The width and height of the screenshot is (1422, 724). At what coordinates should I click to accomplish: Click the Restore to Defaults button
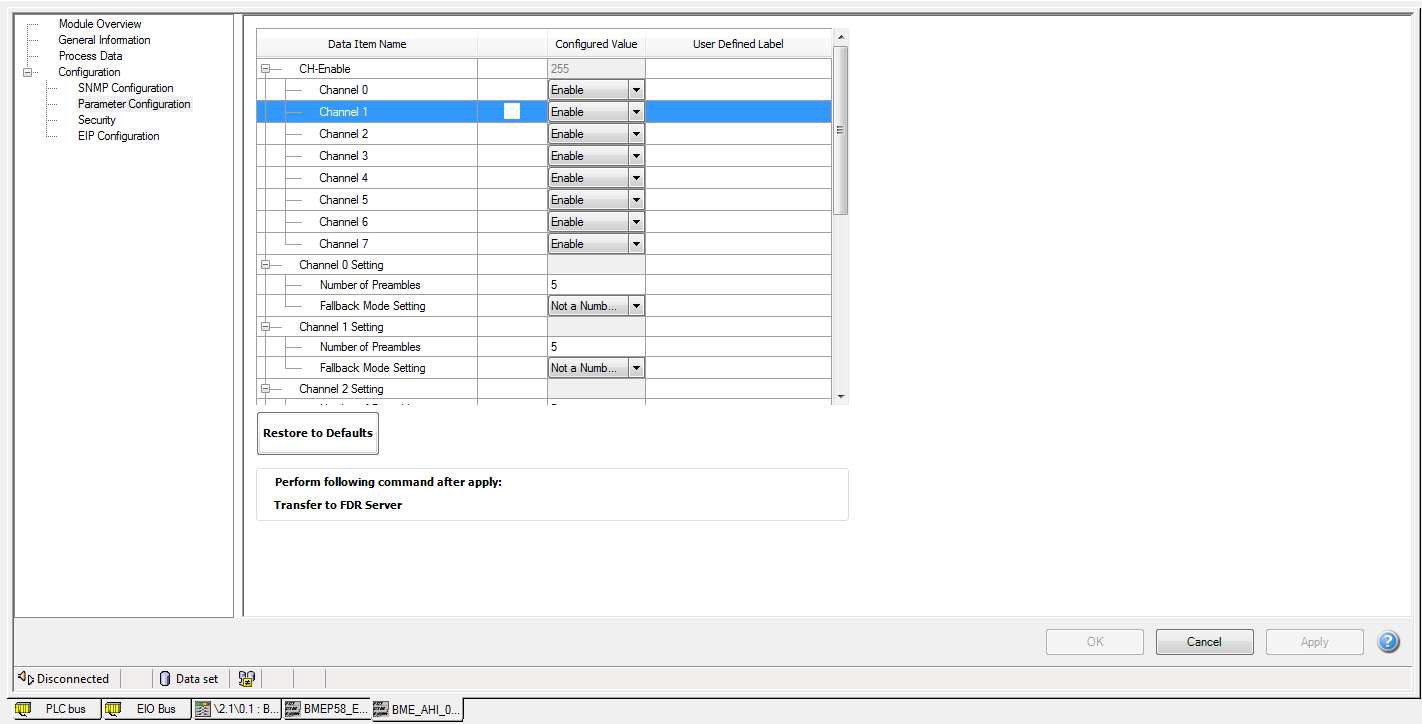pyautogui.click(x=318, y=433)
